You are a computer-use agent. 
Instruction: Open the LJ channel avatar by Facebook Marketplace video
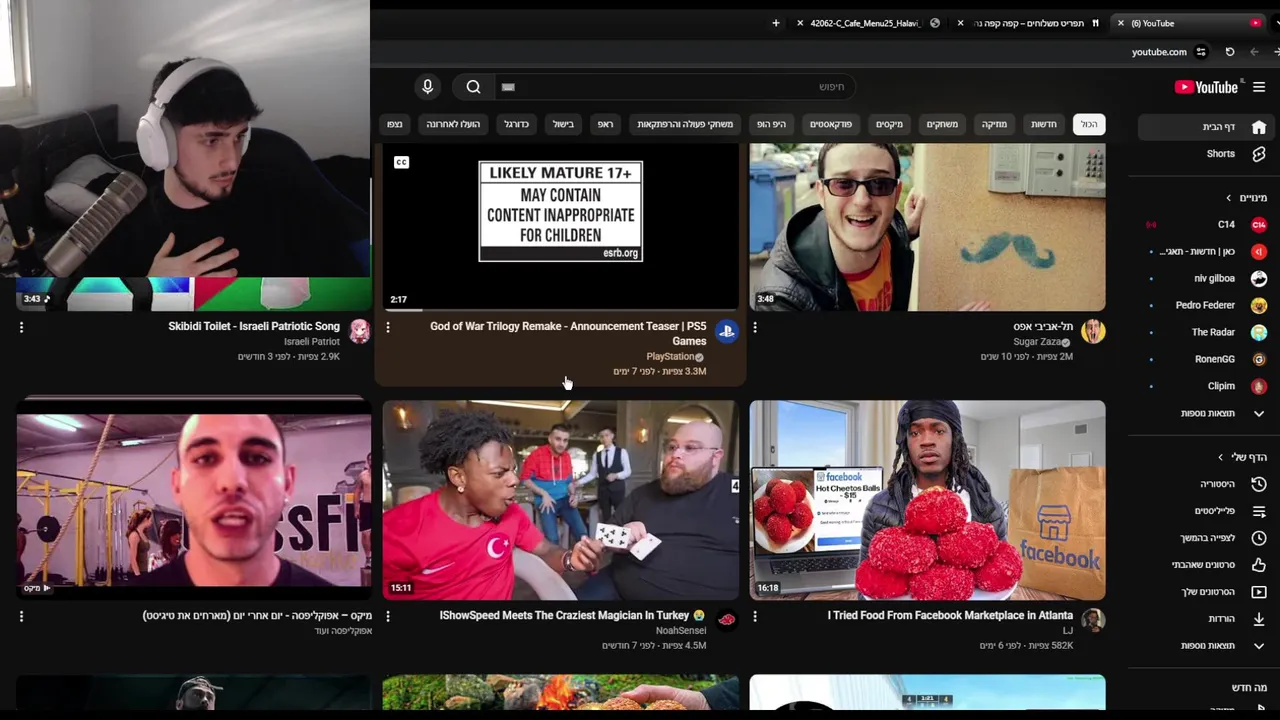coord(1093,620)
